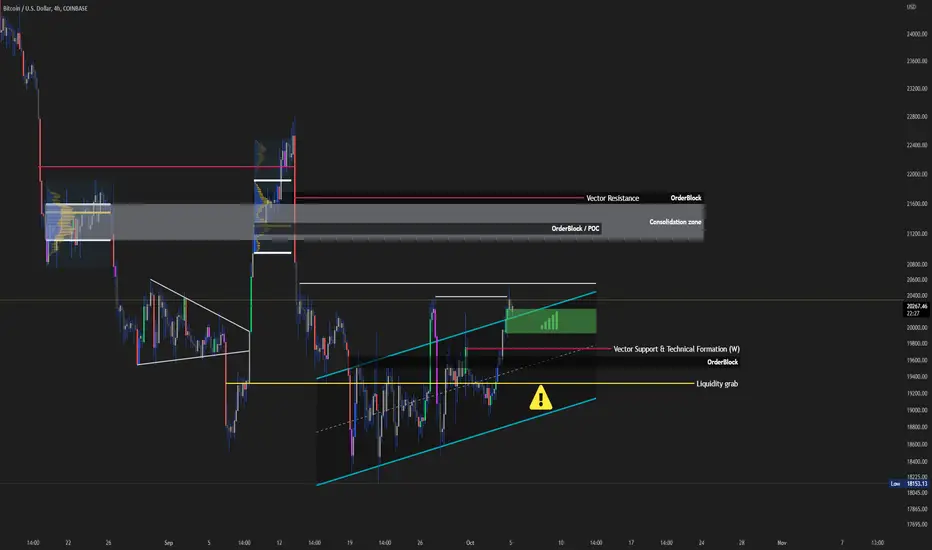Screen dimensions: 932x550
Task: Click the 19 date label on the time axis
Action: [350, 542]
